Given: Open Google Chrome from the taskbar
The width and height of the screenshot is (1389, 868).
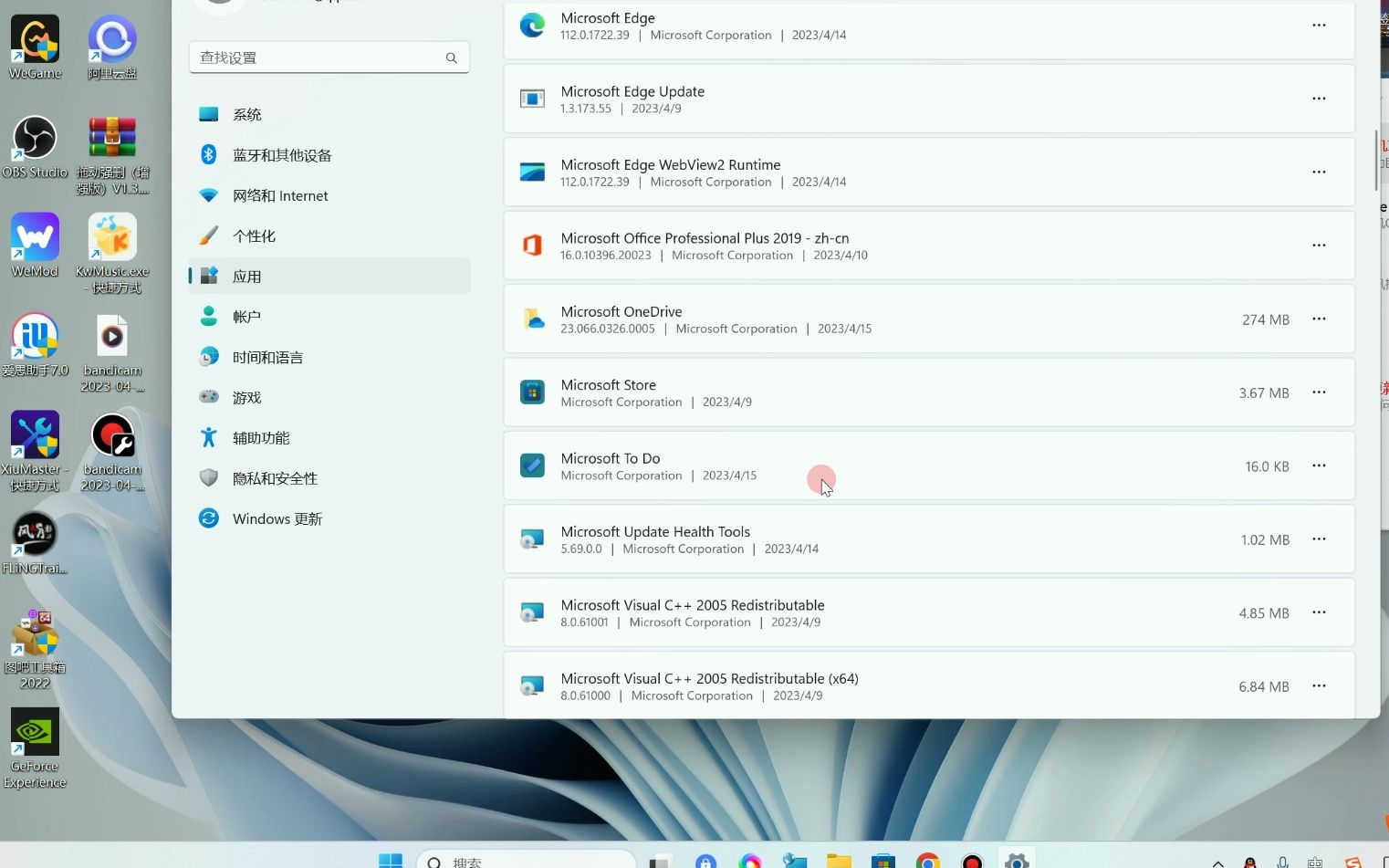Looking at the screenshot, I should point(928,862).
